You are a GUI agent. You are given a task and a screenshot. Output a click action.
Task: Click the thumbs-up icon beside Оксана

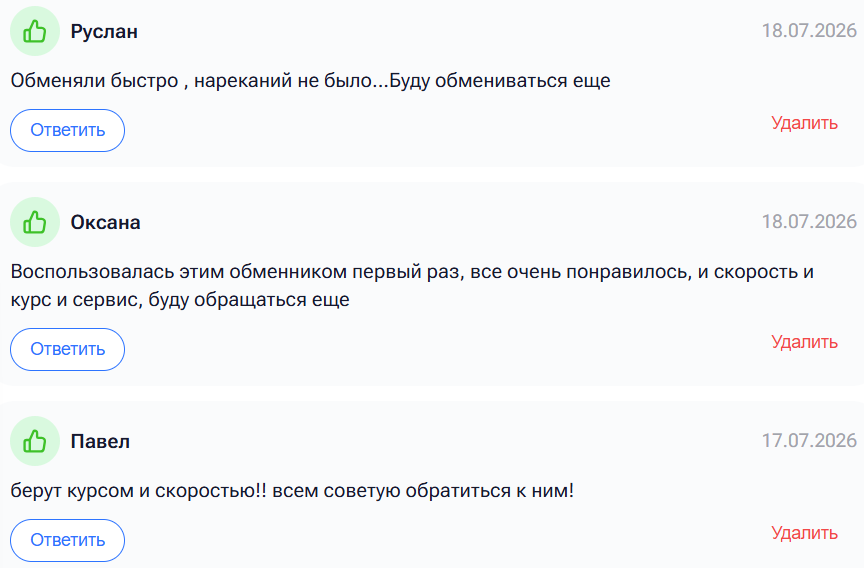pyautogui.click(x=35, y=222)
